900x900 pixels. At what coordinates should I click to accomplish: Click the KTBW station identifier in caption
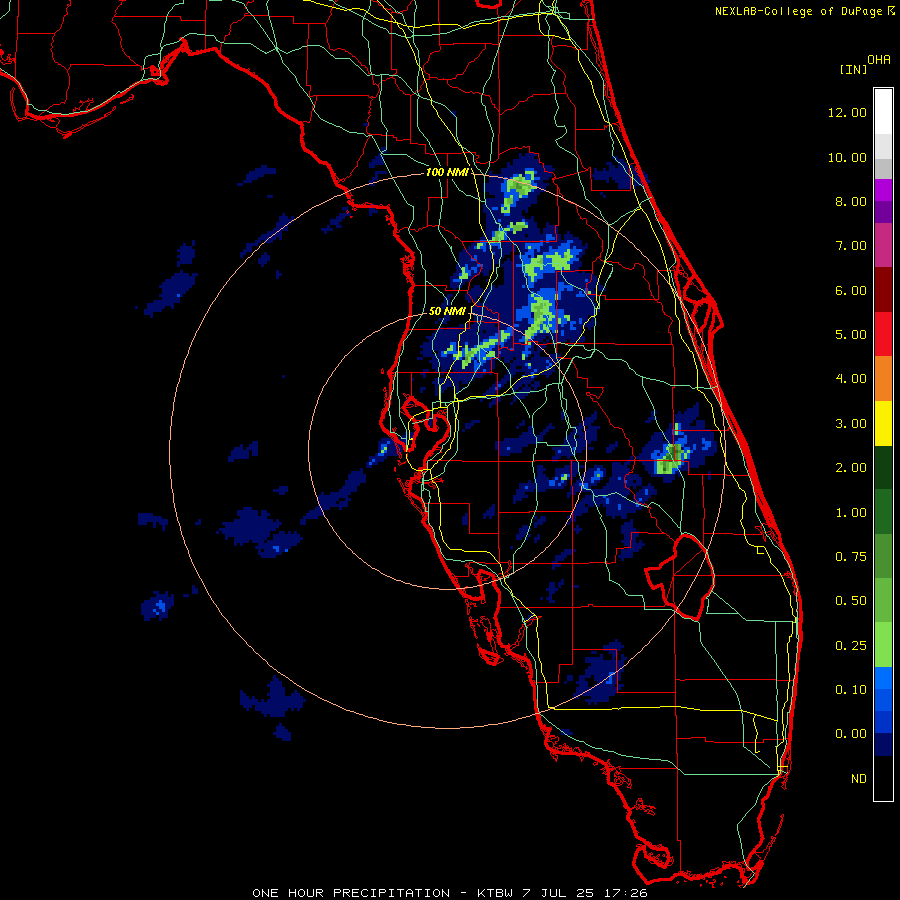tap(495, 893)
